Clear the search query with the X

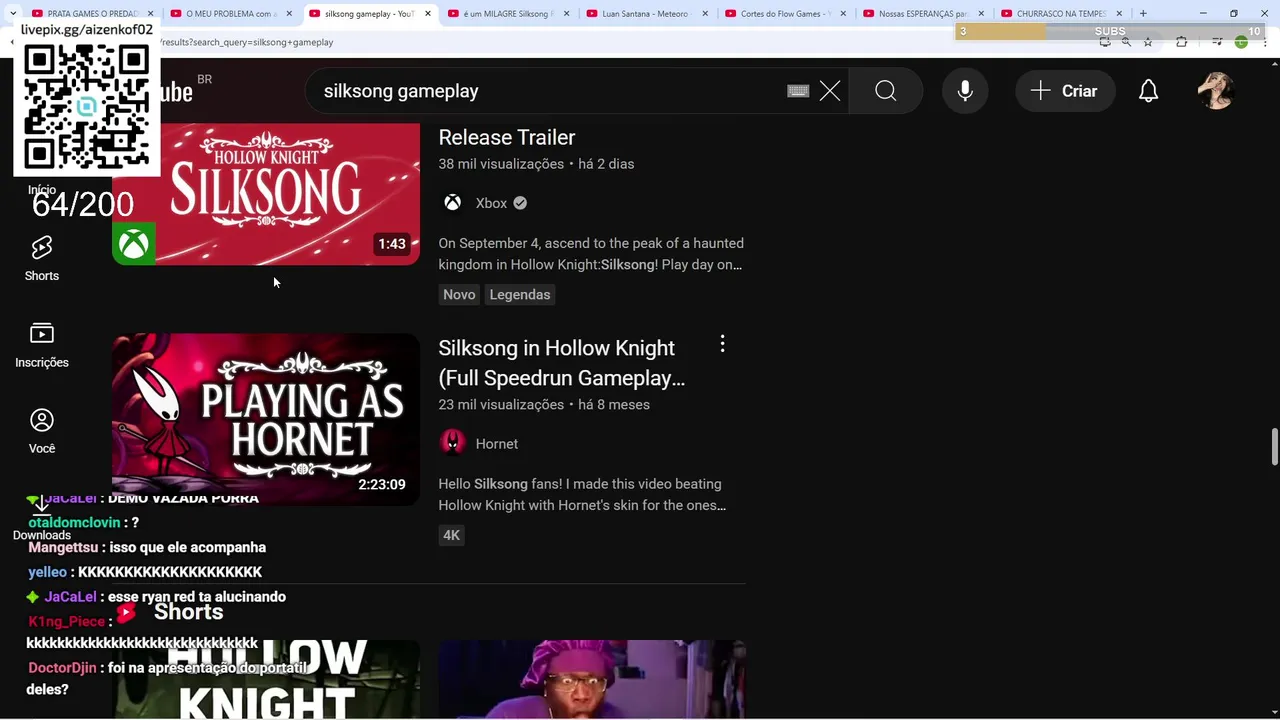coord(830,91)
